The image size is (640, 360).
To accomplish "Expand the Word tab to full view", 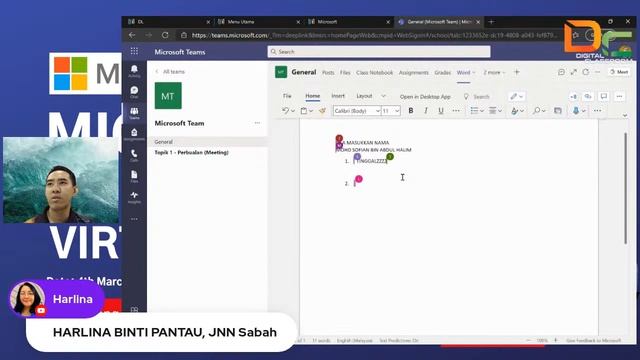I will click(573, 72).
